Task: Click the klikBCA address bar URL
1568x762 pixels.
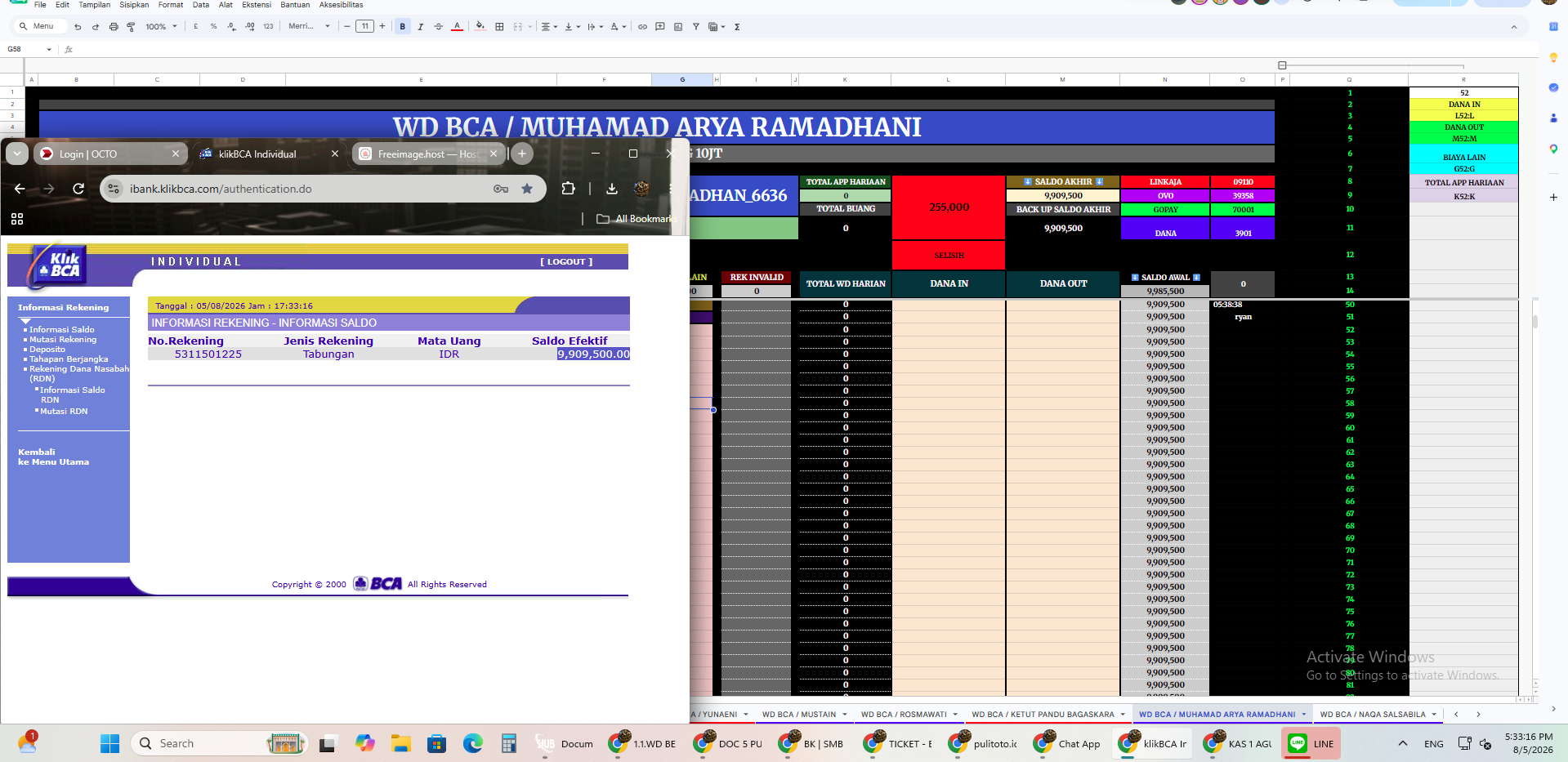Action: pyautogui.click(x=221, y=189)
